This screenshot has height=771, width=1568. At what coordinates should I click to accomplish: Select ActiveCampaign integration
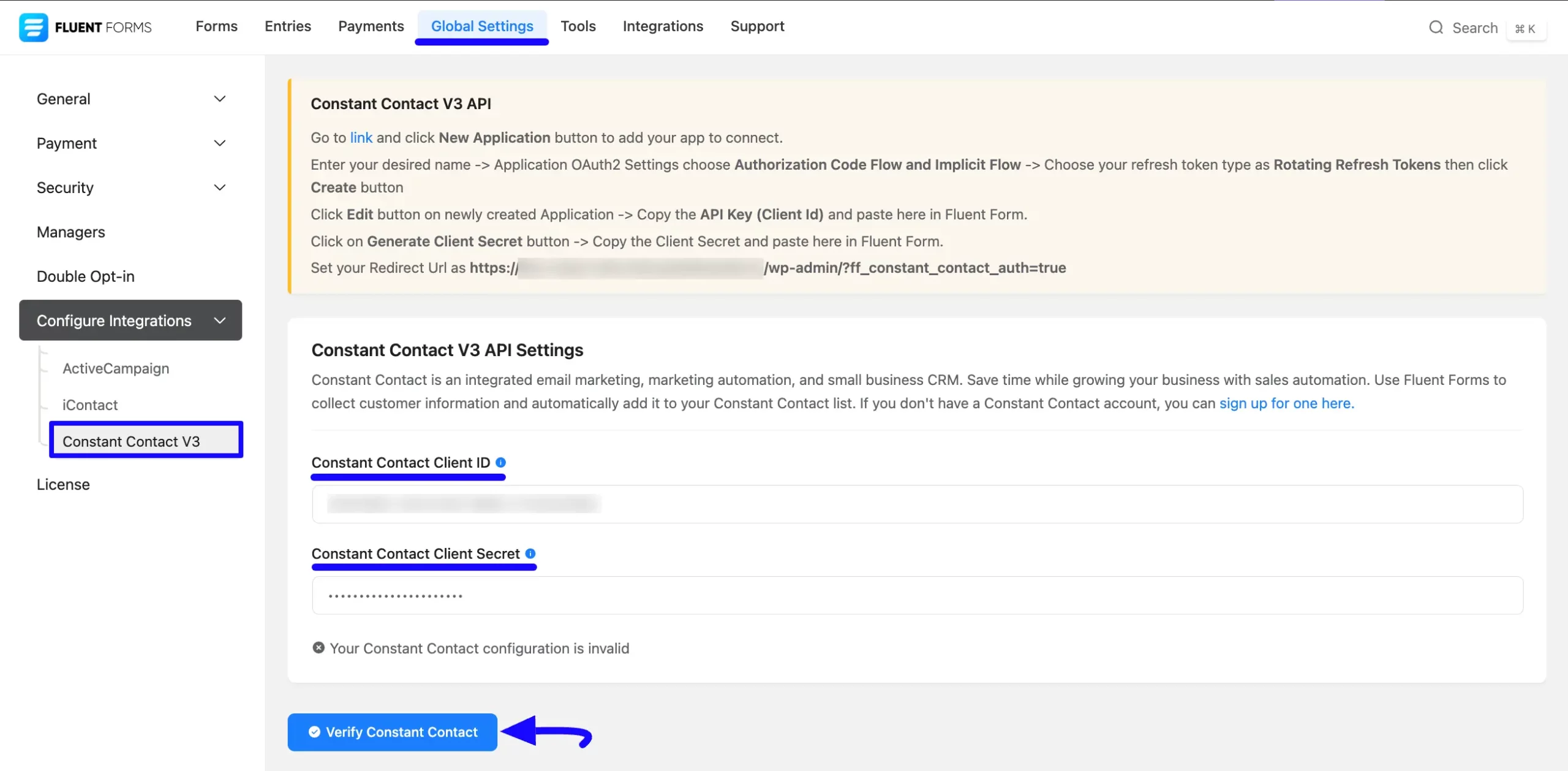click(116, 368)
